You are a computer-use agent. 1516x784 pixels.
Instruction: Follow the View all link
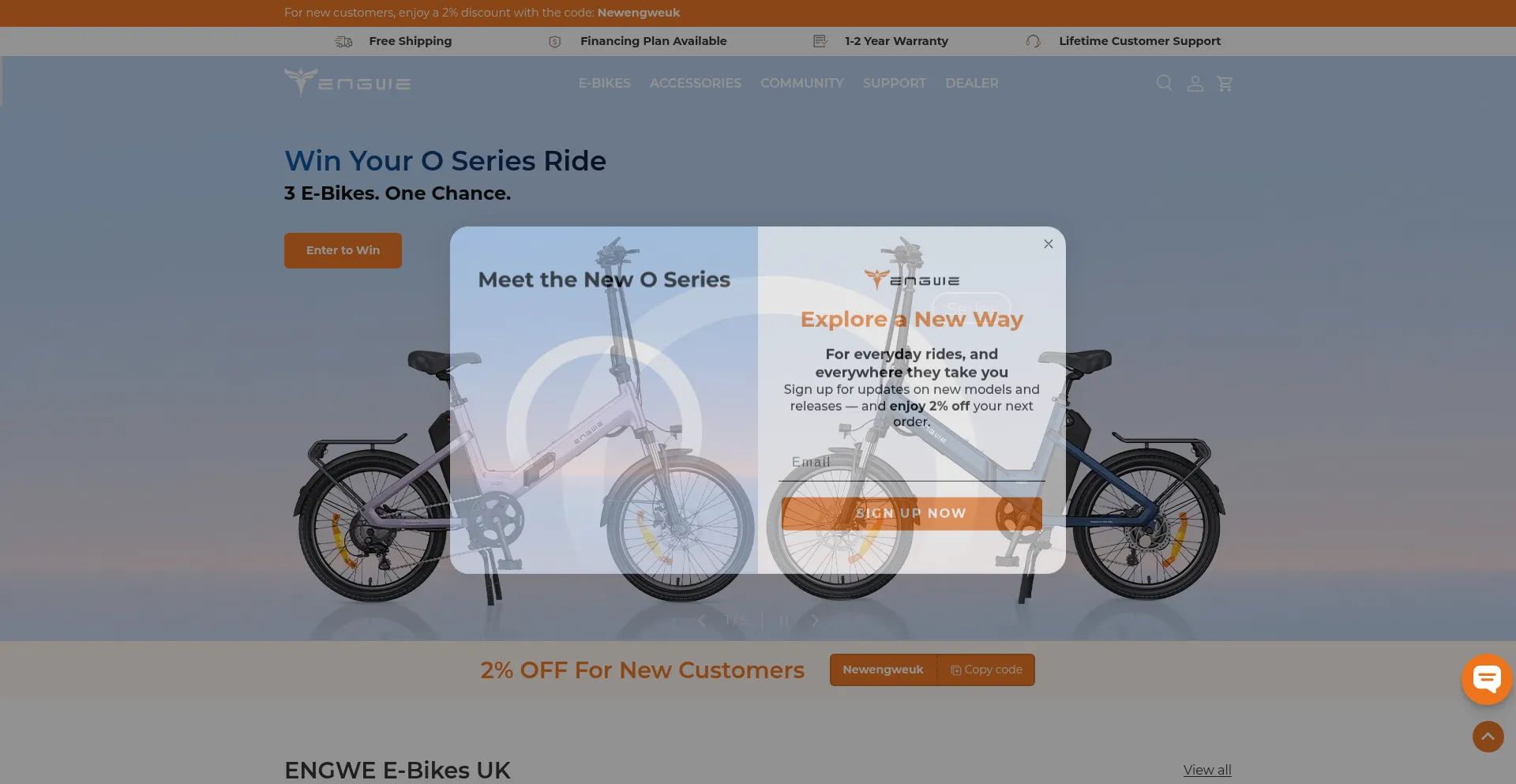click(x=1206, y=770)
